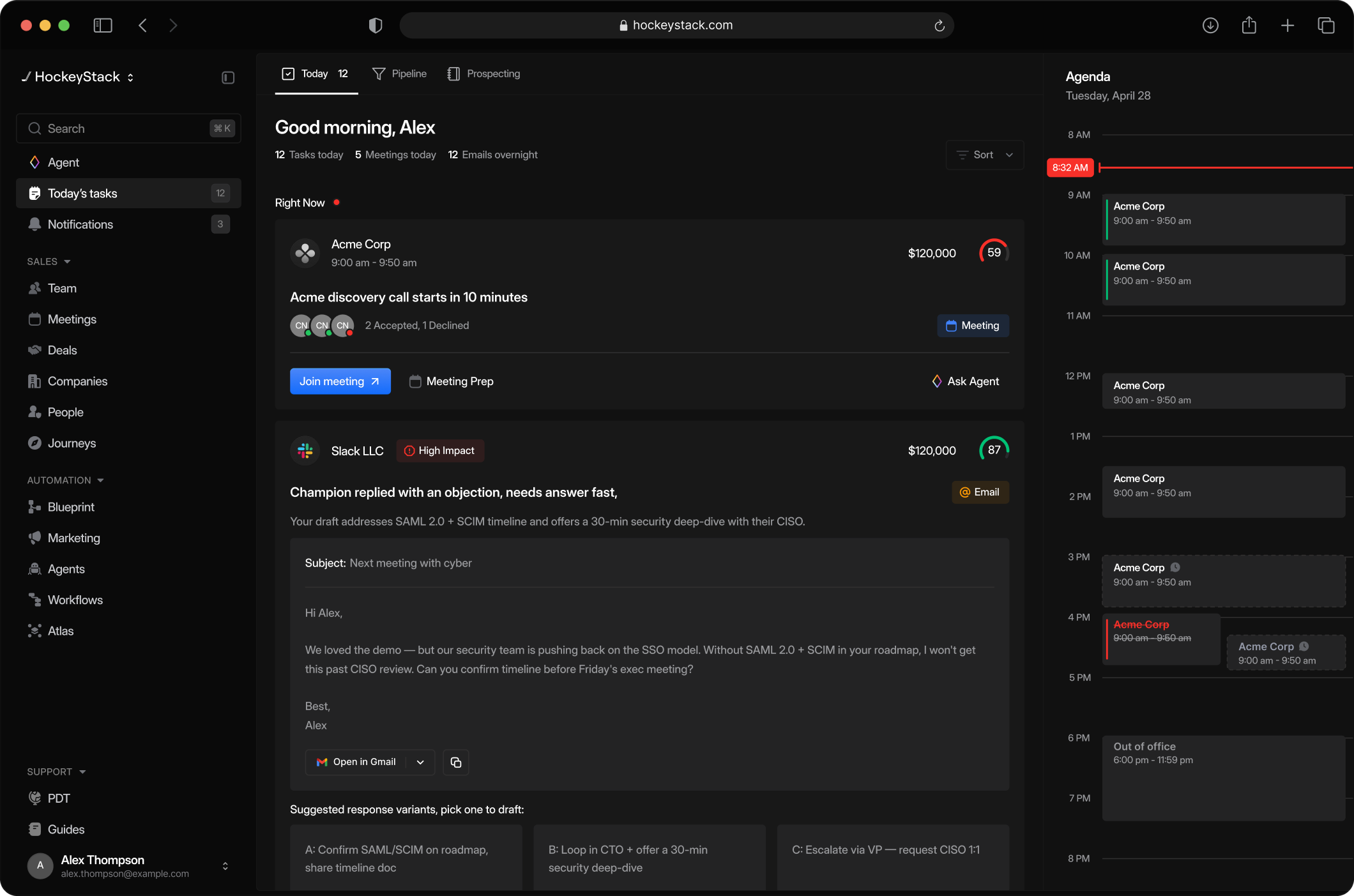
Task: Focus the Search field
Action: [128, 128]
